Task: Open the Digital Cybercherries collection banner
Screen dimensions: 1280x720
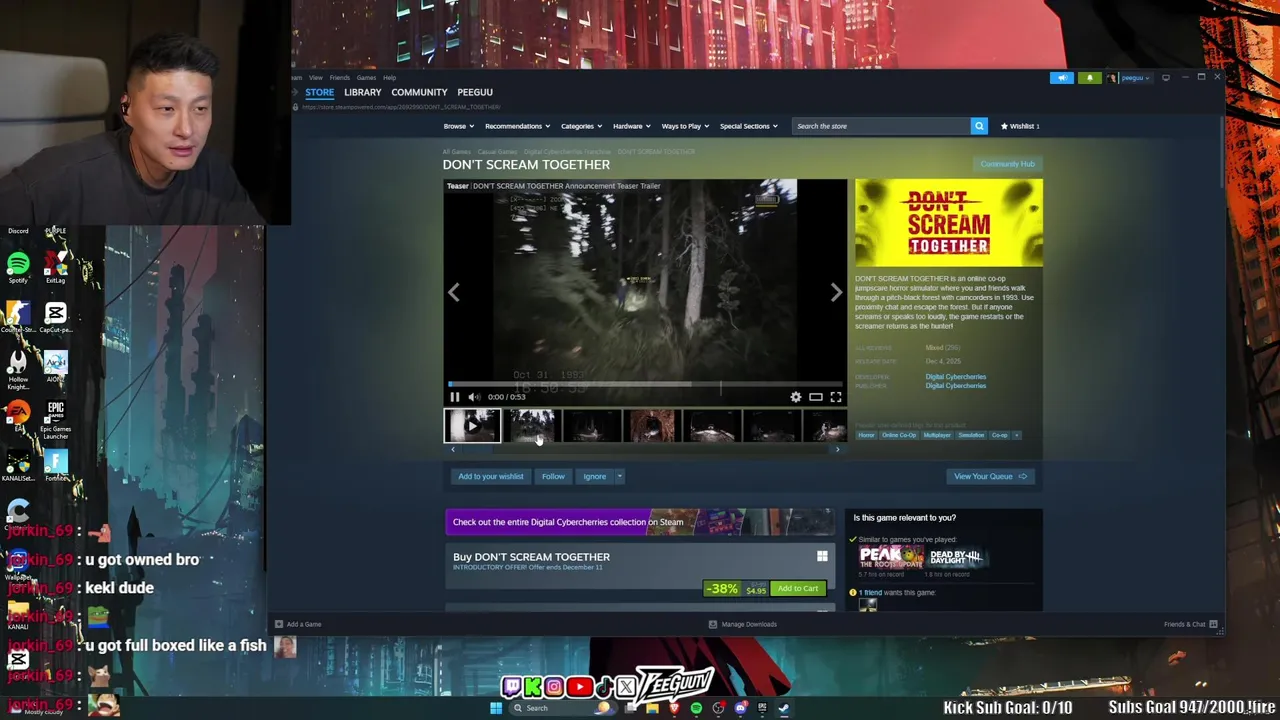Action: tap(639, 522)
